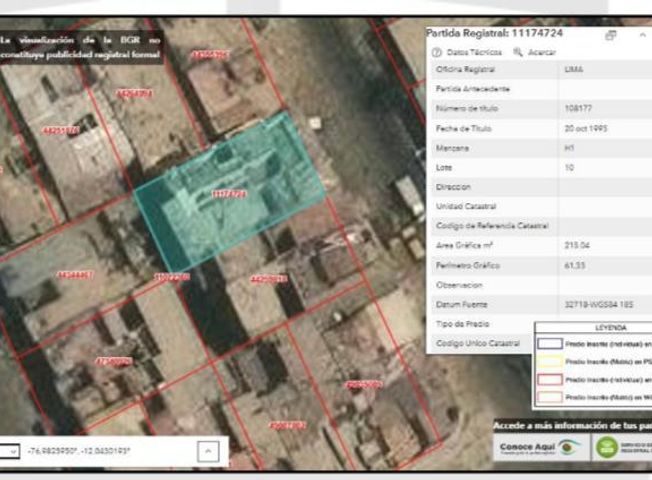This screenshot has height=480, width=652.
Task: Click the Manzana row label
Action: [x=452, y=148]
